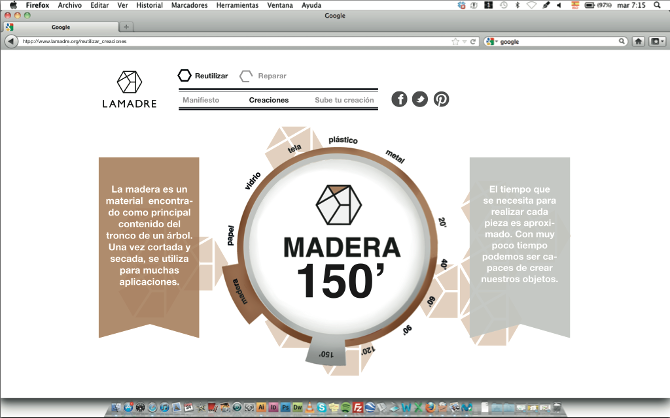Viewport: 670px width, 418px height.
Task: Open the Historial menu
Action: (x=150, y=5)
